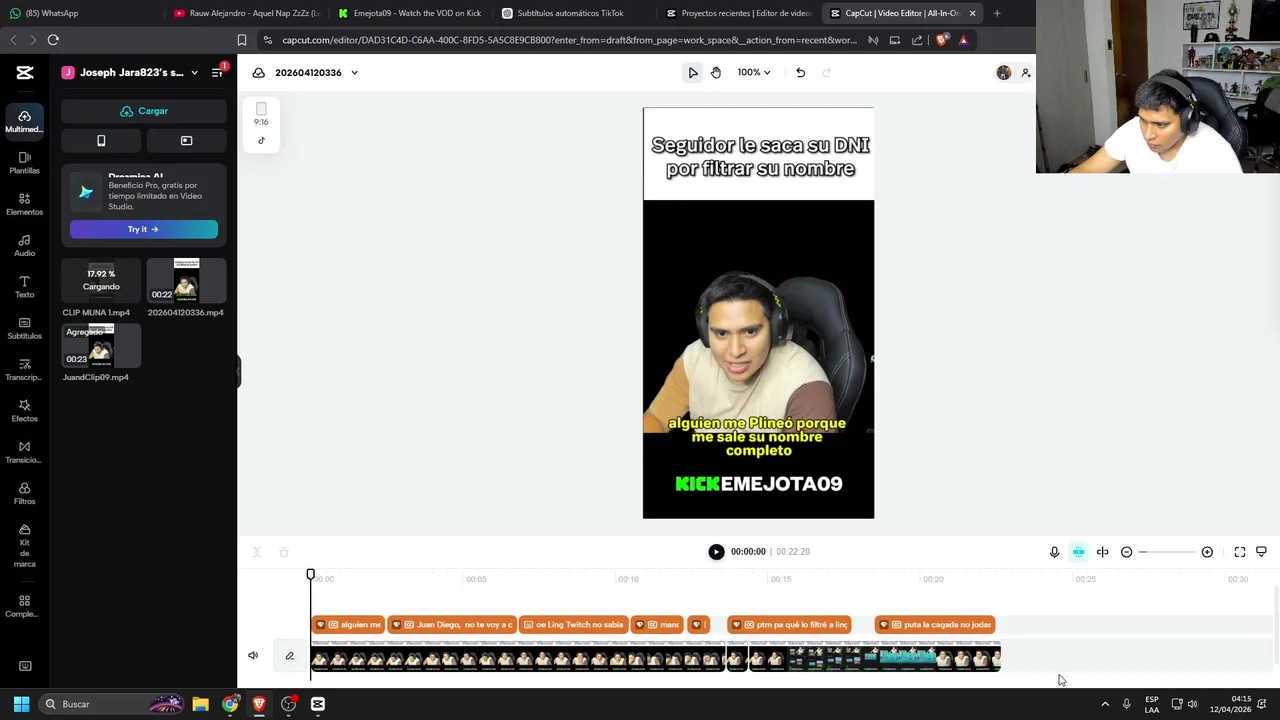Select the hand pan tool

pos(716,72)
